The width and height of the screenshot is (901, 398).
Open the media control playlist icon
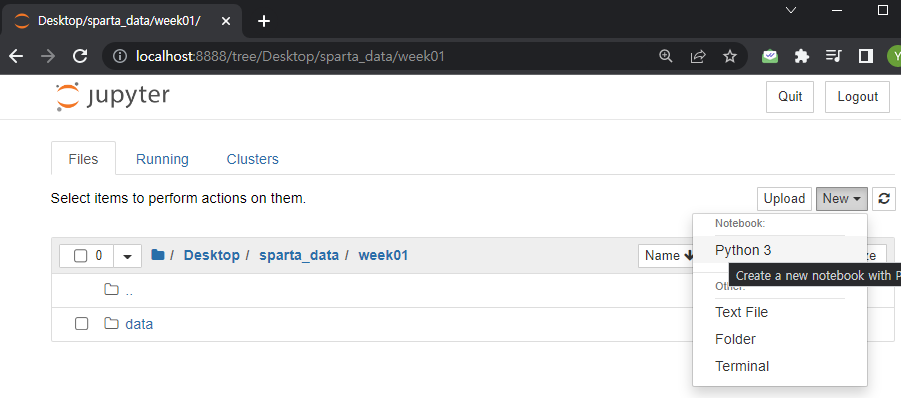[x=833, y=56]
